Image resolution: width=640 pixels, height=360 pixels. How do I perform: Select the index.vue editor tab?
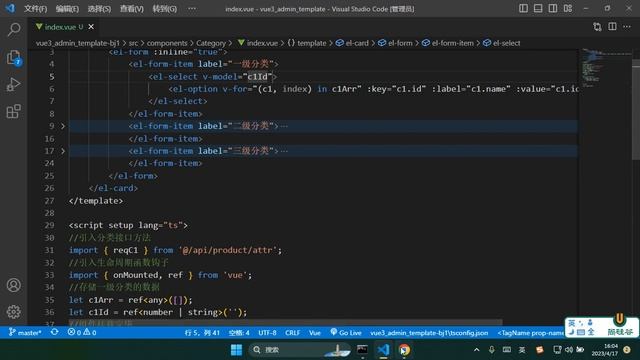pyautogui.click(x=64, y=27)
